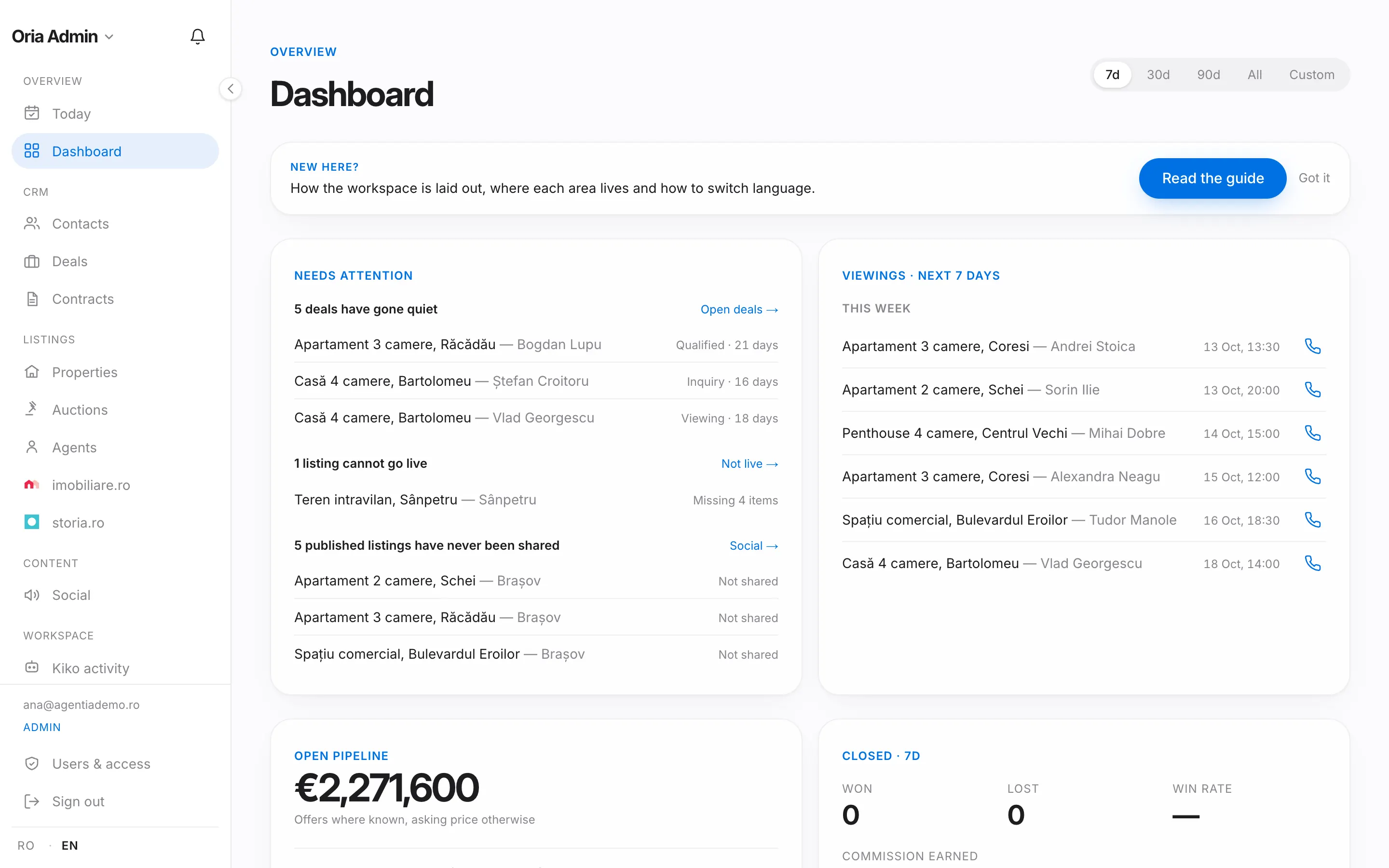Switch to the All time range
This screenshot has height=868, width=1389.
tap(1255, 75)
